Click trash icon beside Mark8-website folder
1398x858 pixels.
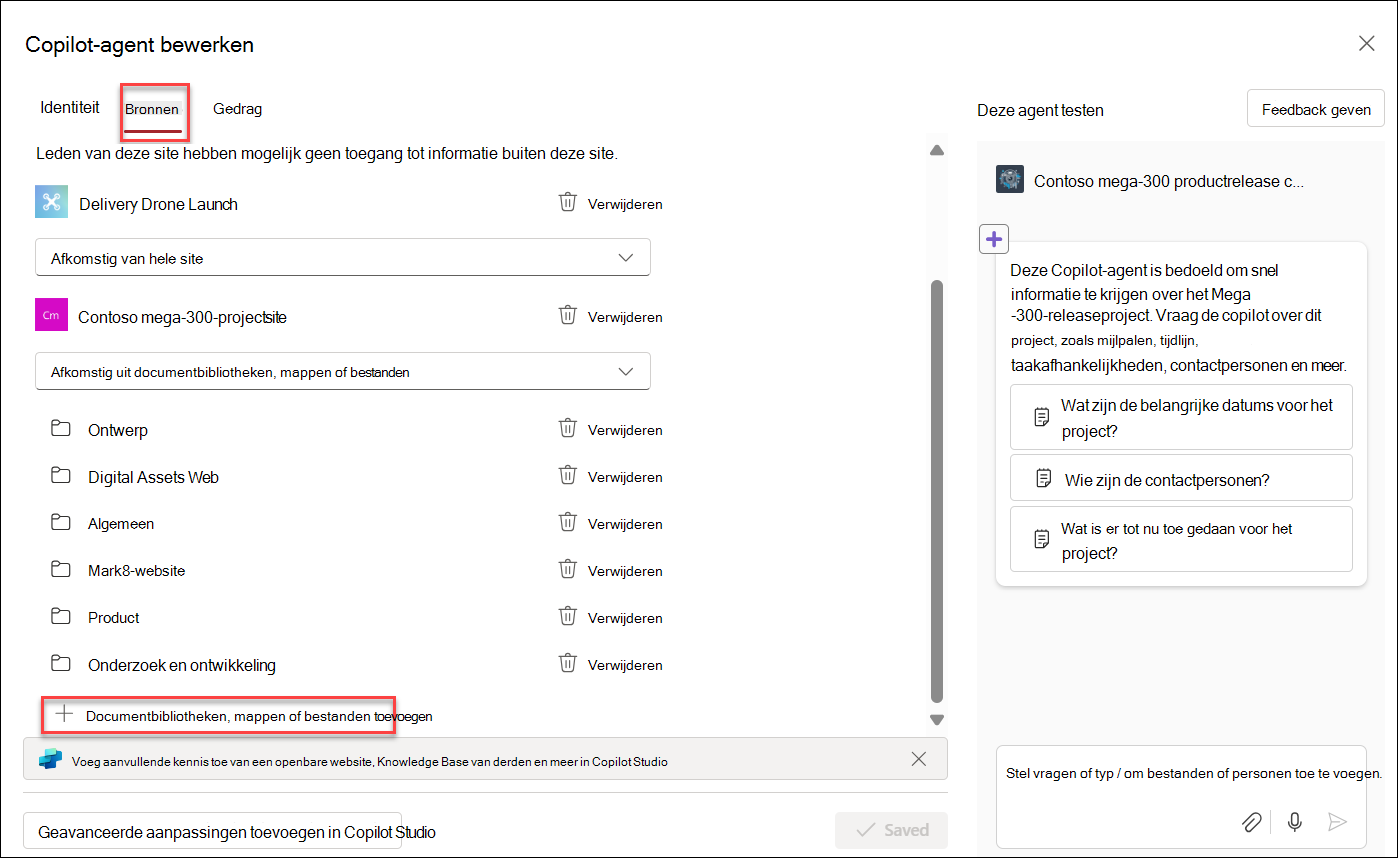pos(567,570)
